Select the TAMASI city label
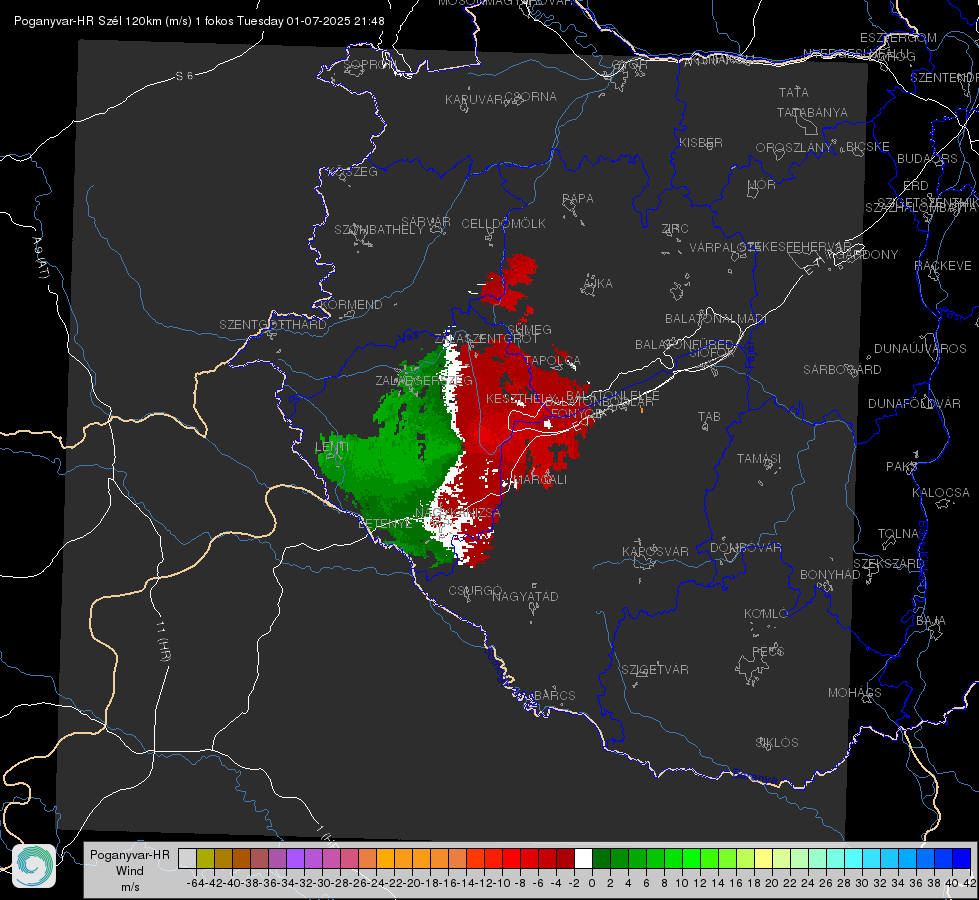The width and height of the screenshot is (979, 900). (759, 458)
